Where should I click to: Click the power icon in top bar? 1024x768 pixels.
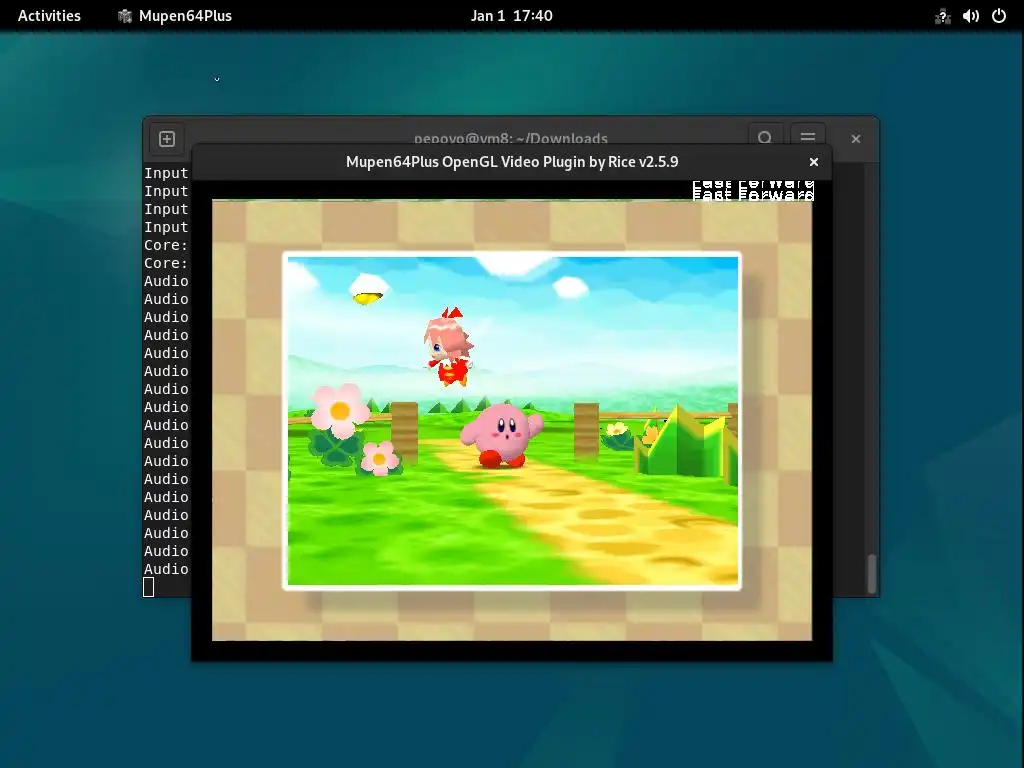999,16
